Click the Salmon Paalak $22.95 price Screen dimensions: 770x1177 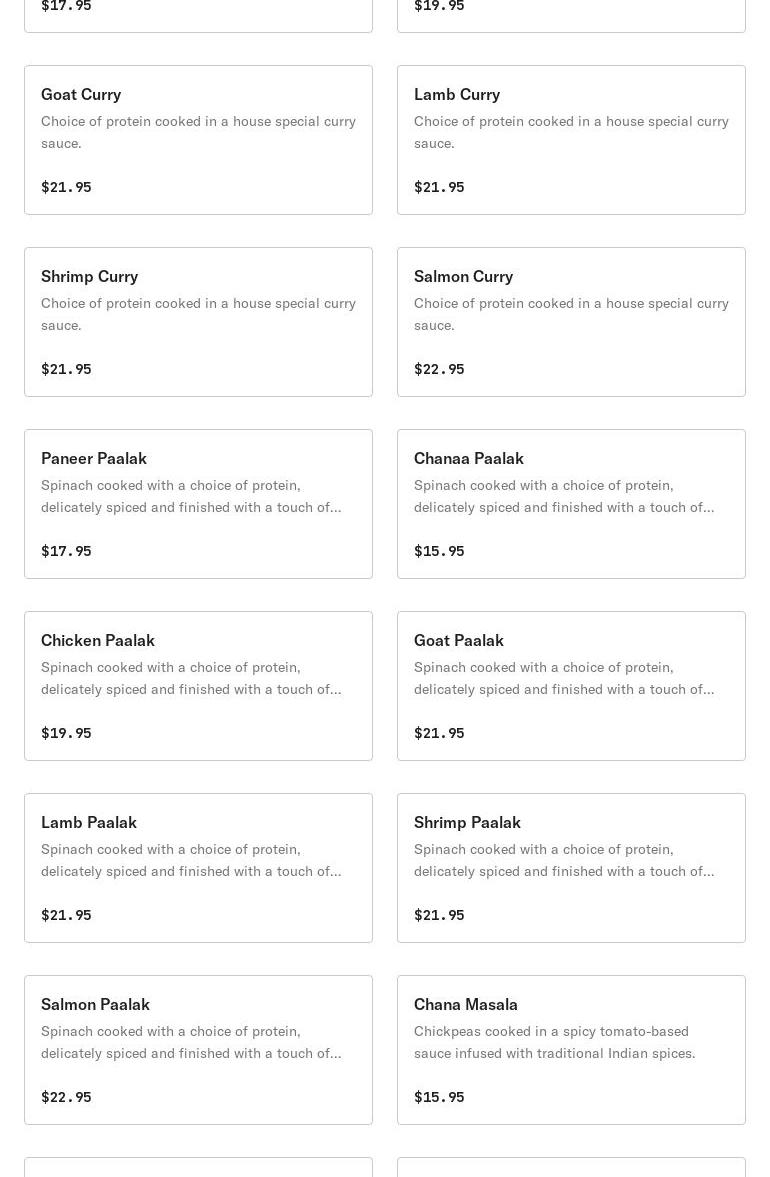point(66,1097)
